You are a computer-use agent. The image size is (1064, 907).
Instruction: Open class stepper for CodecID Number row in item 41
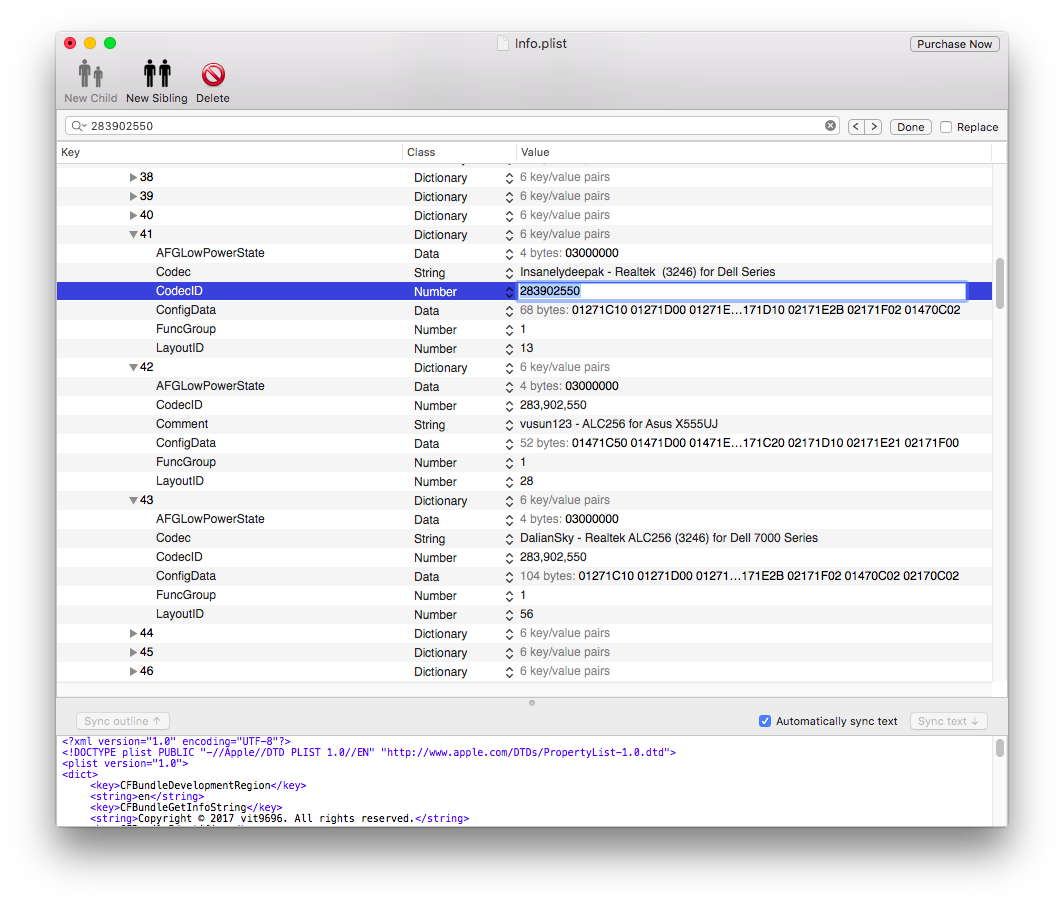pos(509,292)
